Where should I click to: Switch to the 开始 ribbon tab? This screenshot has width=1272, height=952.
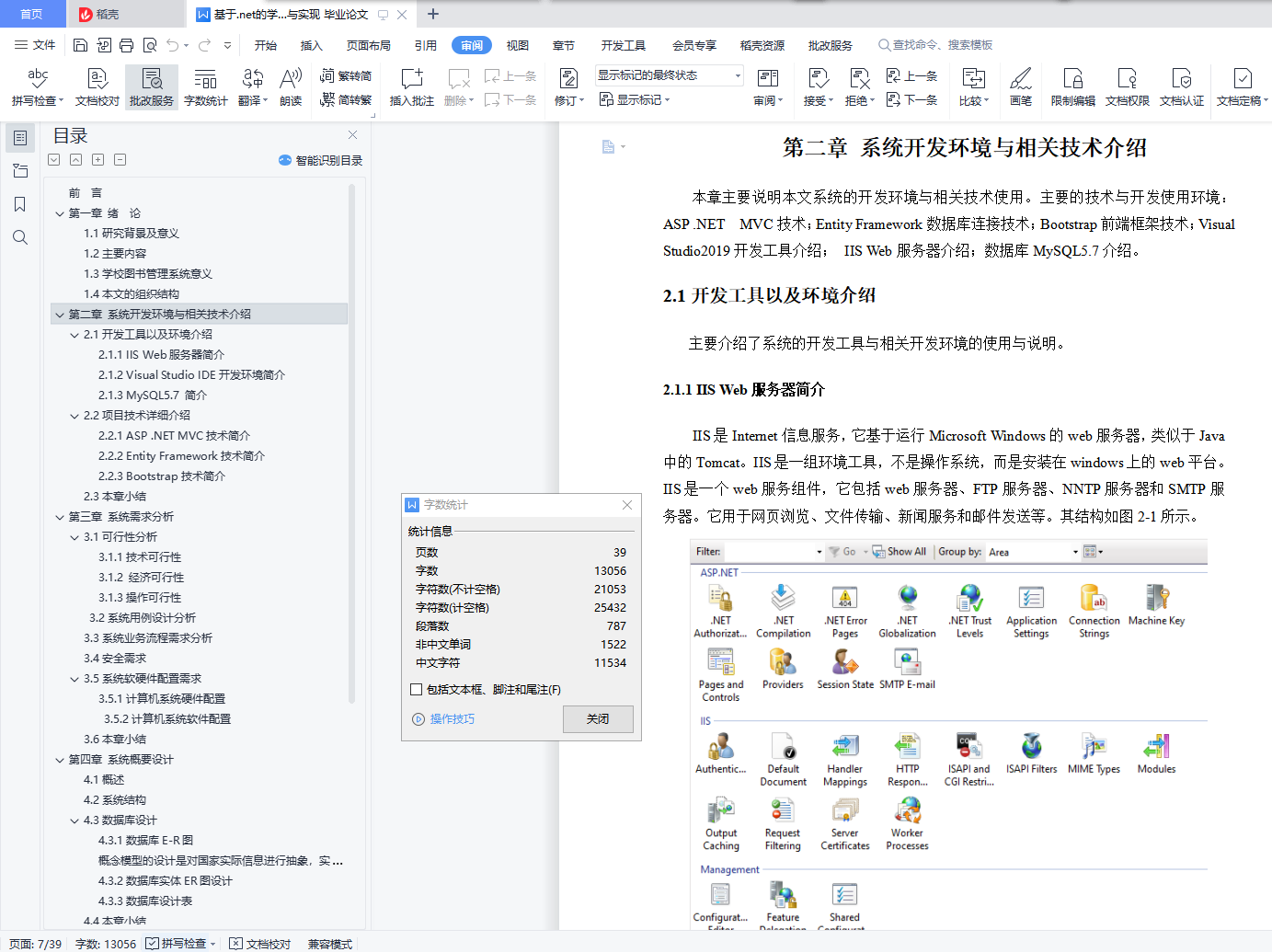(x=266, y=45)
